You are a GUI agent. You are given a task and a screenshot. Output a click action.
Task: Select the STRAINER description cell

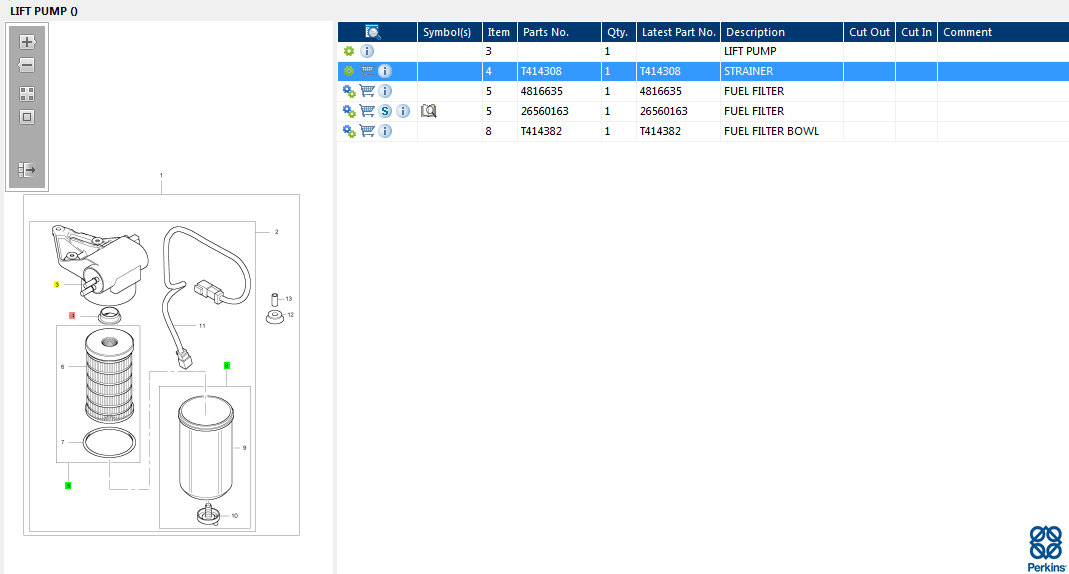point(782,71)
